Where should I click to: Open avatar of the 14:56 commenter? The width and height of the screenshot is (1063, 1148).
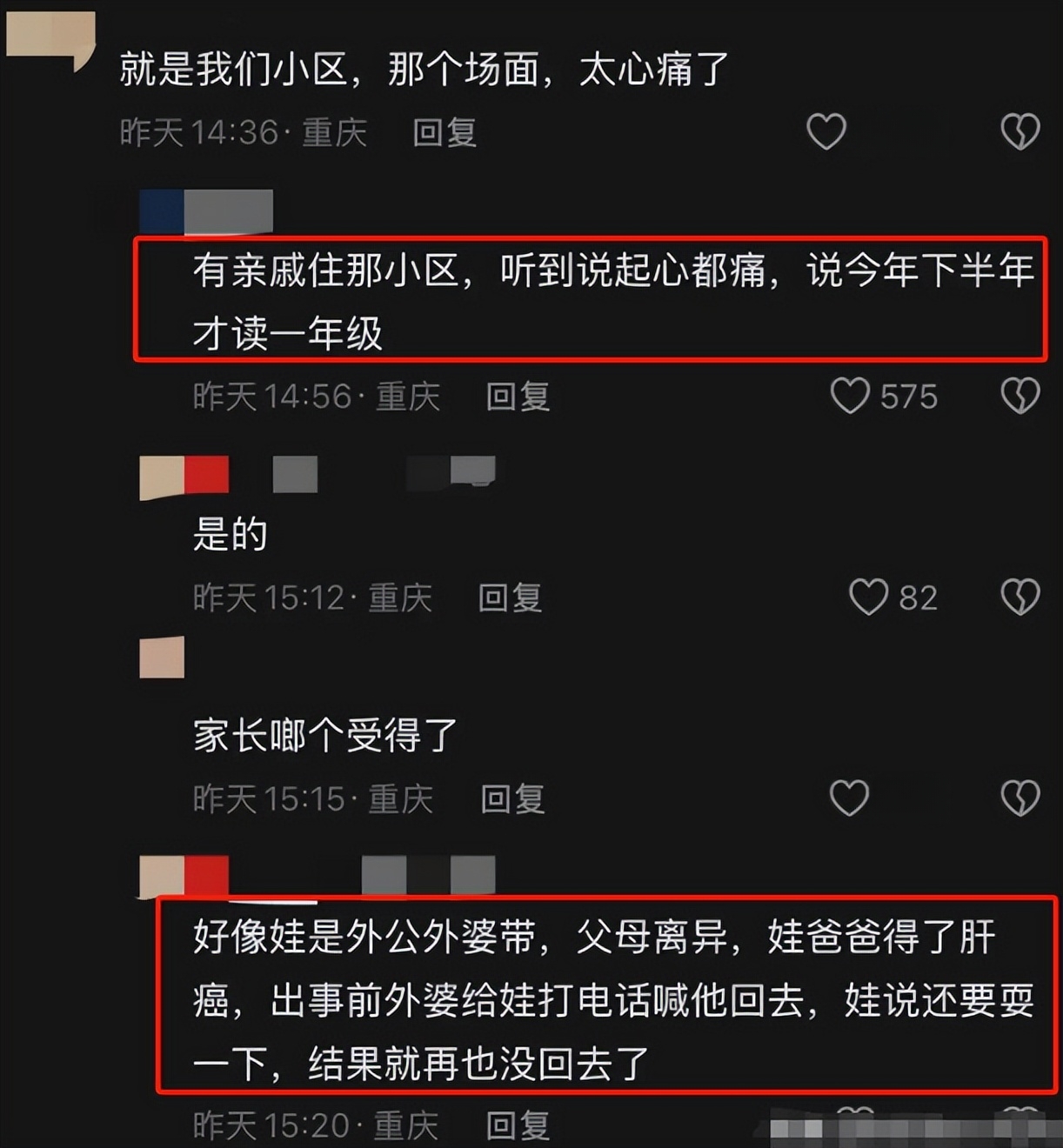tap(162, 211)
